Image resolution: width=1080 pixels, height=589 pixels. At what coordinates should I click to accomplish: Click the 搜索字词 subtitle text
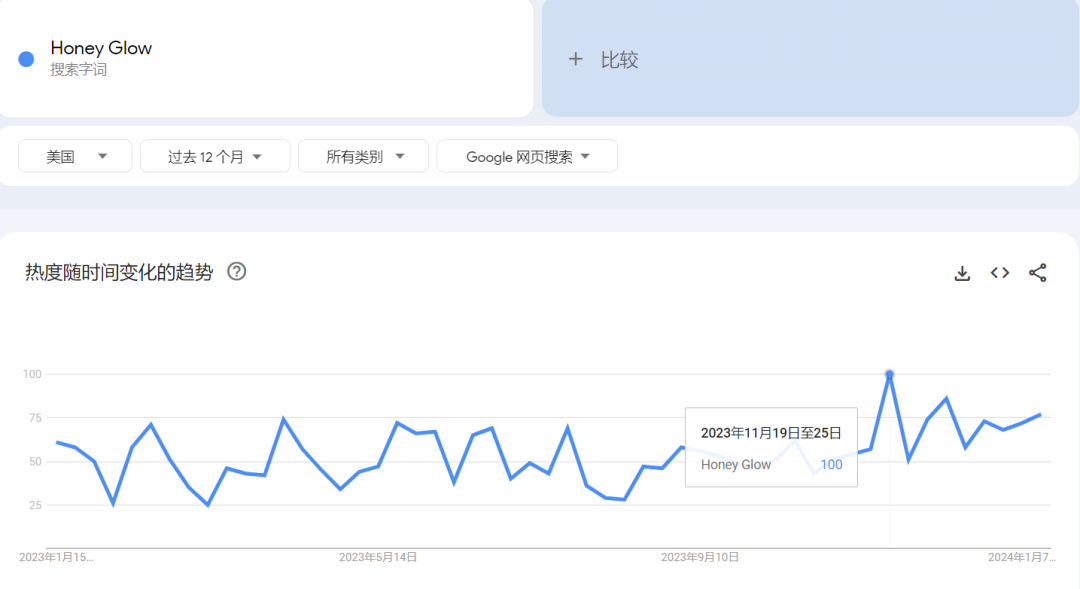coord(79,70)
